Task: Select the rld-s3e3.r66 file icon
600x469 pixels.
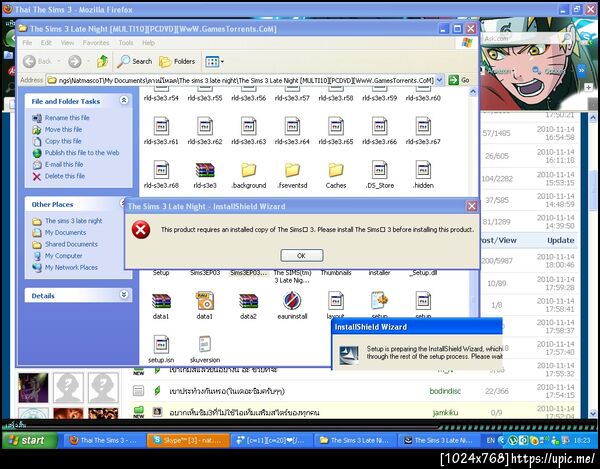Action: pyautogui.click(x=379, y=126)
